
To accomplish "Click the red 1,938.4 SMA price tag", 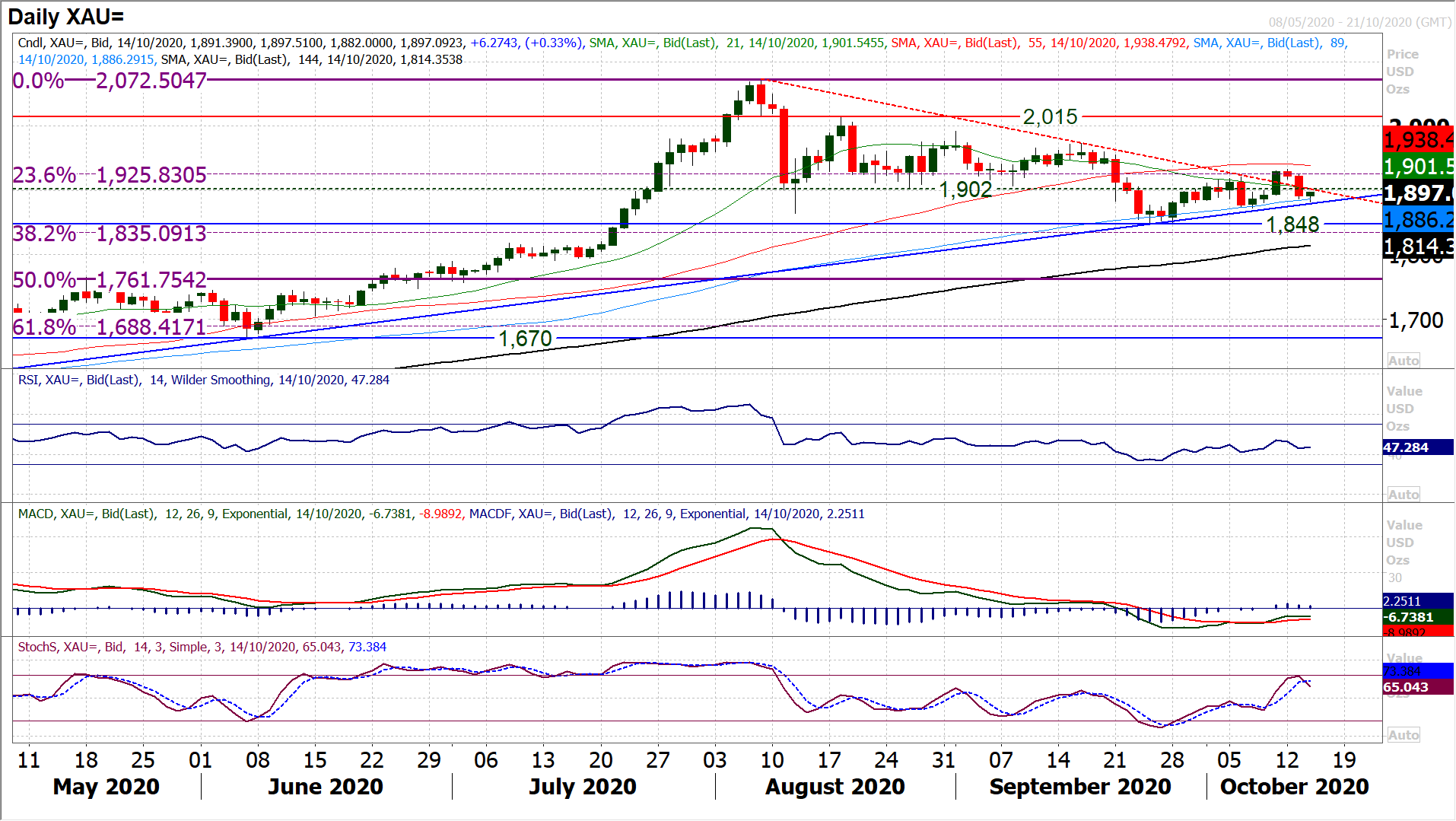I will pyautogui.click(x=1418, y=140).
